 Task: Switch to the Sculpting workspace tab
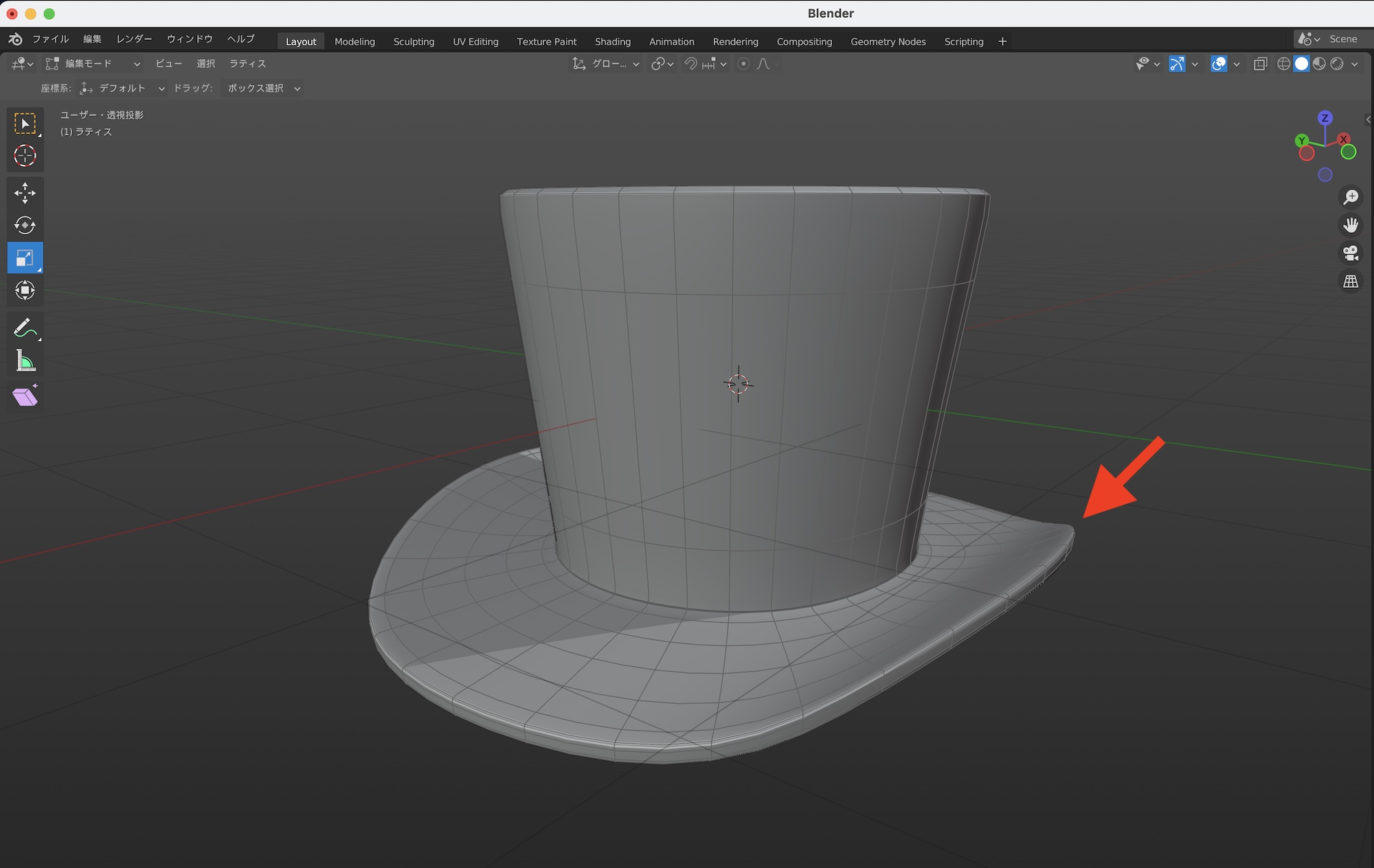414,42
